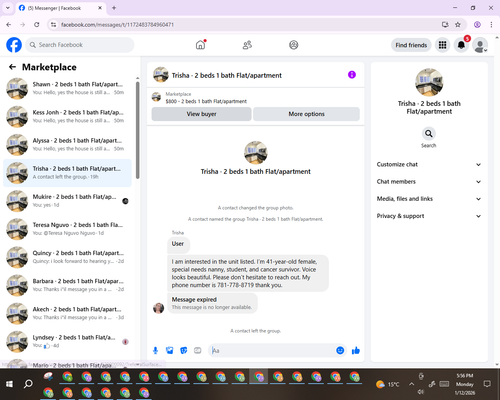
Task: Go back in browser history
Action: point(9,24)
